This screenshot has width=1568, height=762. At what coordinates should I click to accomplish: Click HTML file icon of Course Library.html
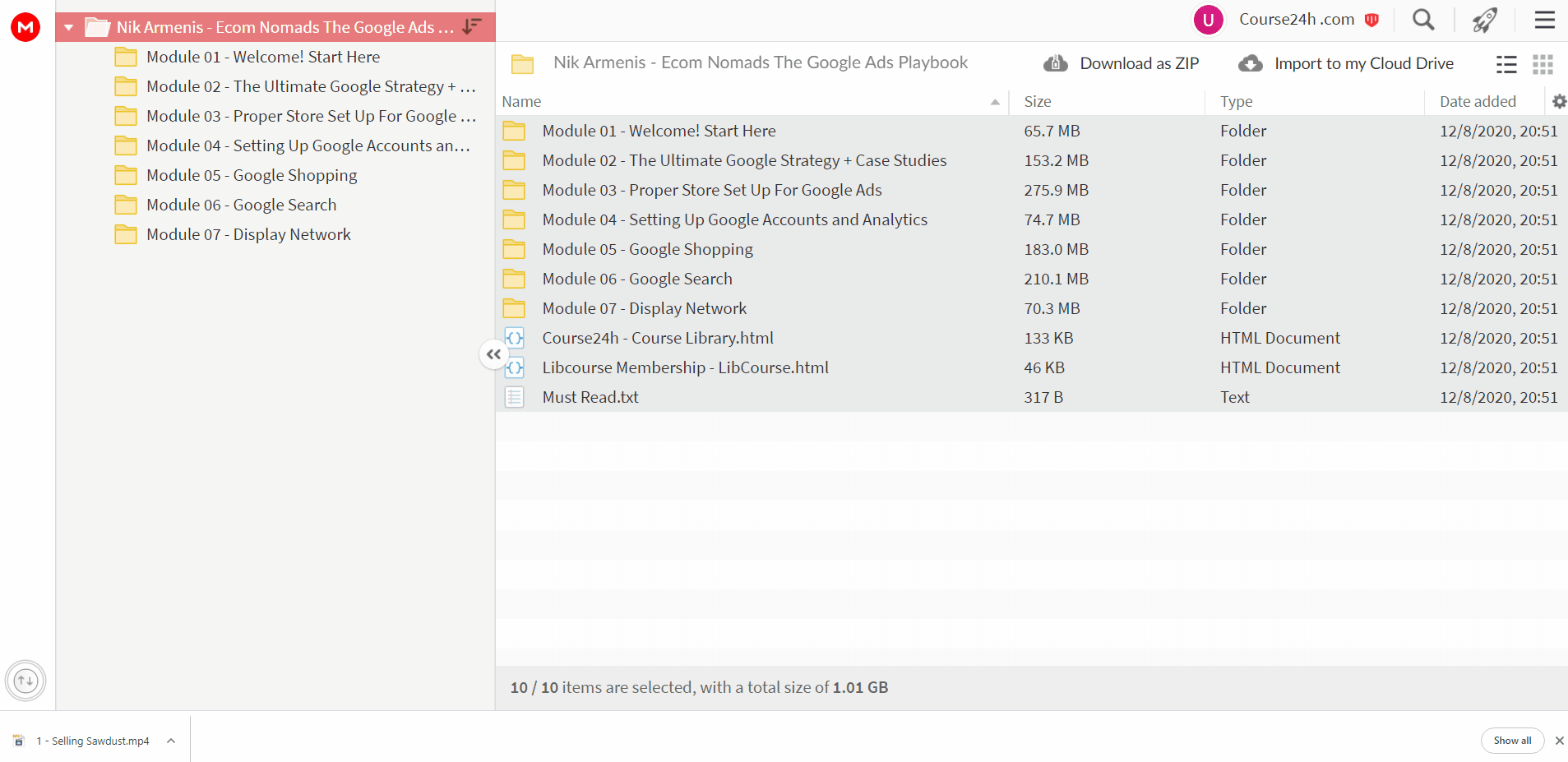coord(514,338)
